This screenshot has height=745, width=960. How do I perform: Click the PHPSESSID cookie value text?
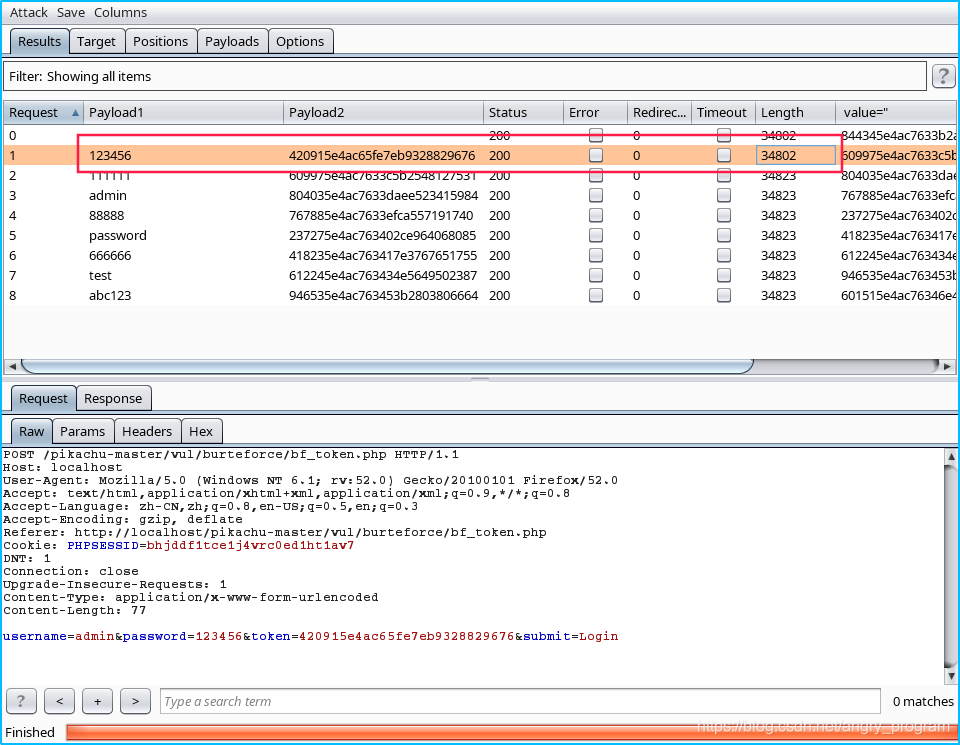[250, 545]
